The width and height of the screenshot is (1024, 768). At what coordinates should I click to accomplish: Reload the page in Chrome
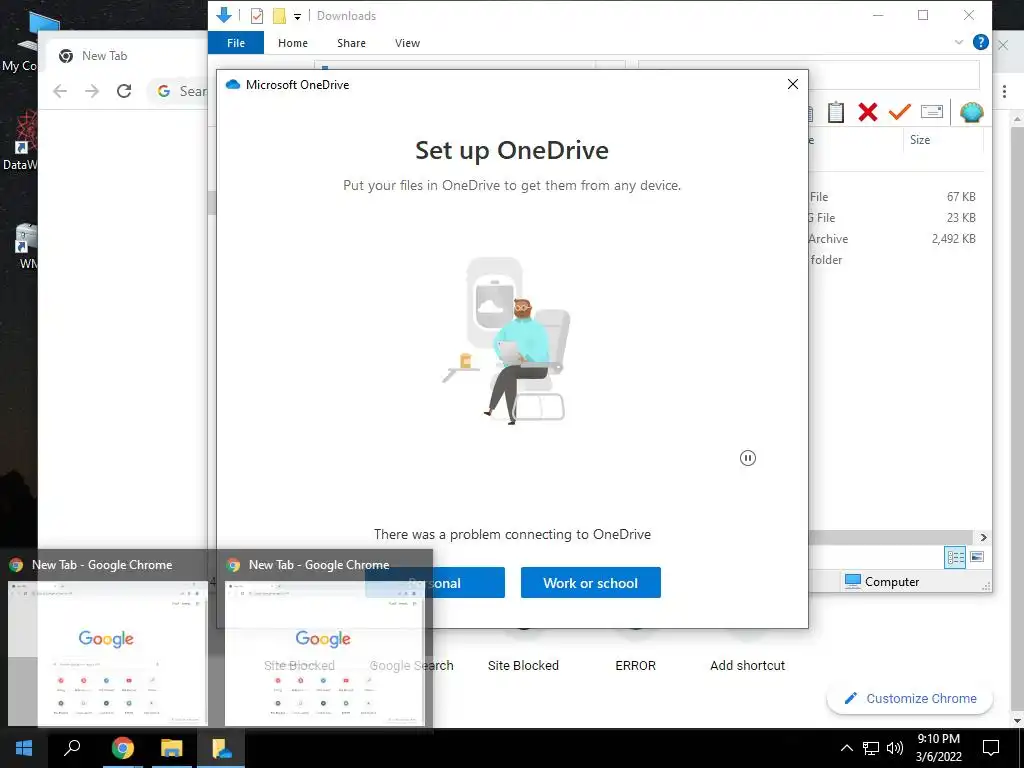pos(124,91)
